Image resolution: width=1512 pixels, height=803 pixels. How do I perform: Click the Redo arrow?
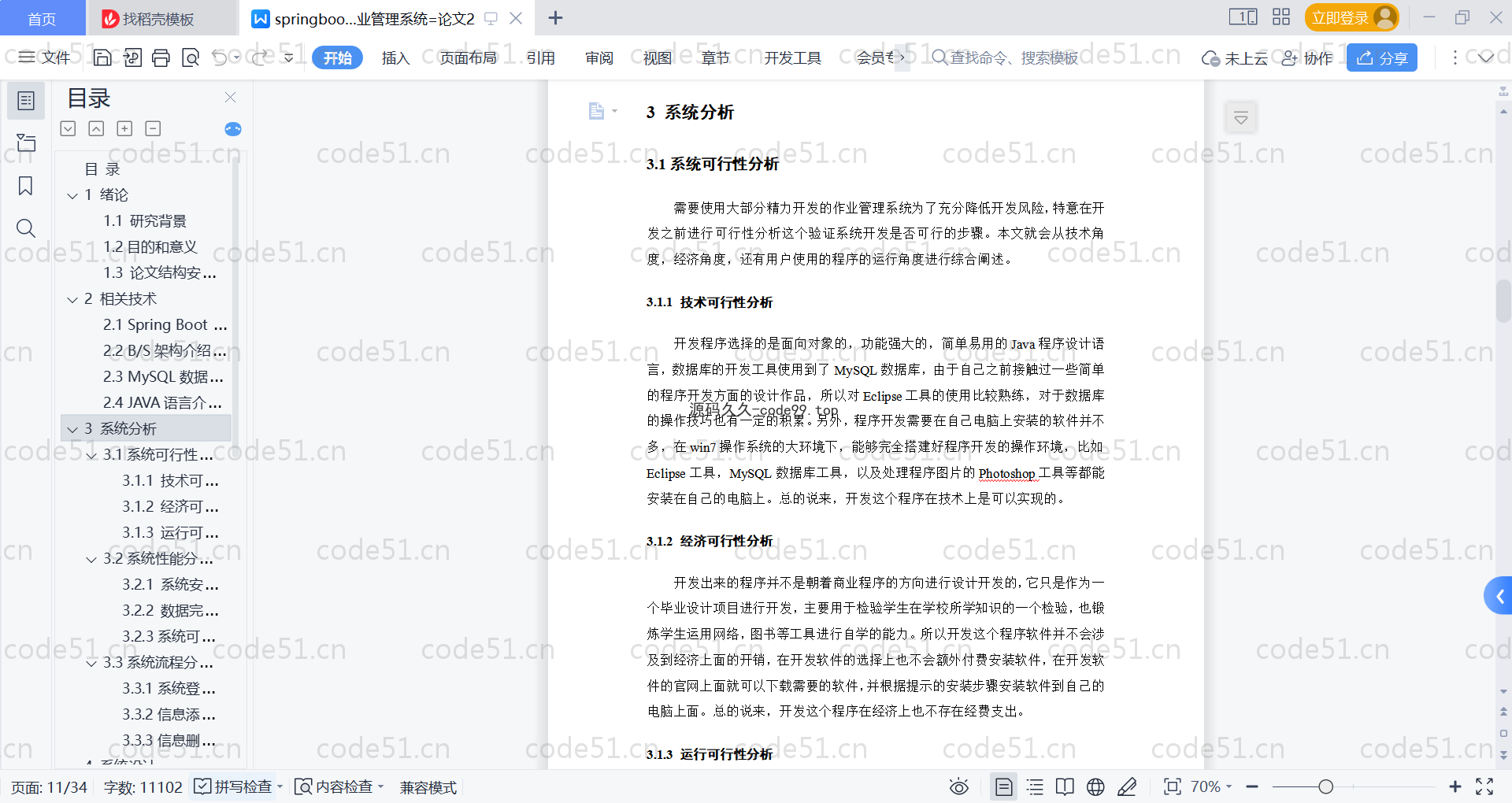point(260,57)
